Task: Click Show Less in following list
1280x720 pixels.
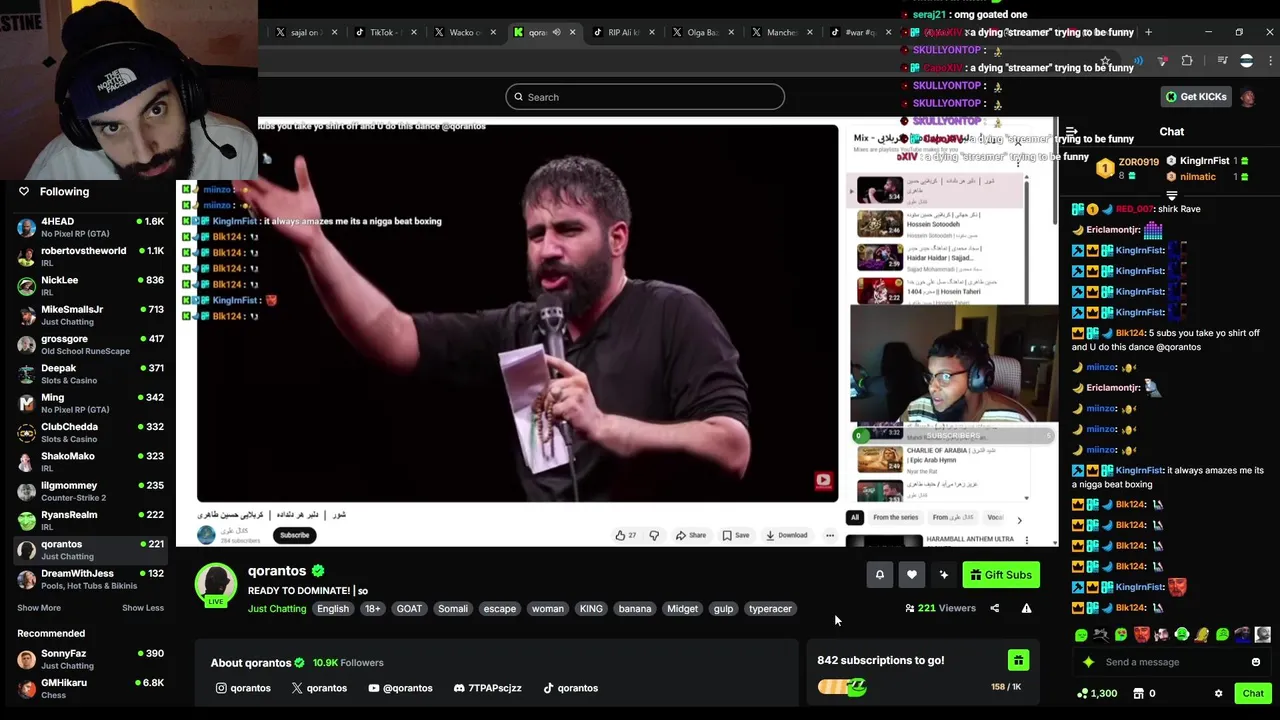Action: click(x=143, y=608)
